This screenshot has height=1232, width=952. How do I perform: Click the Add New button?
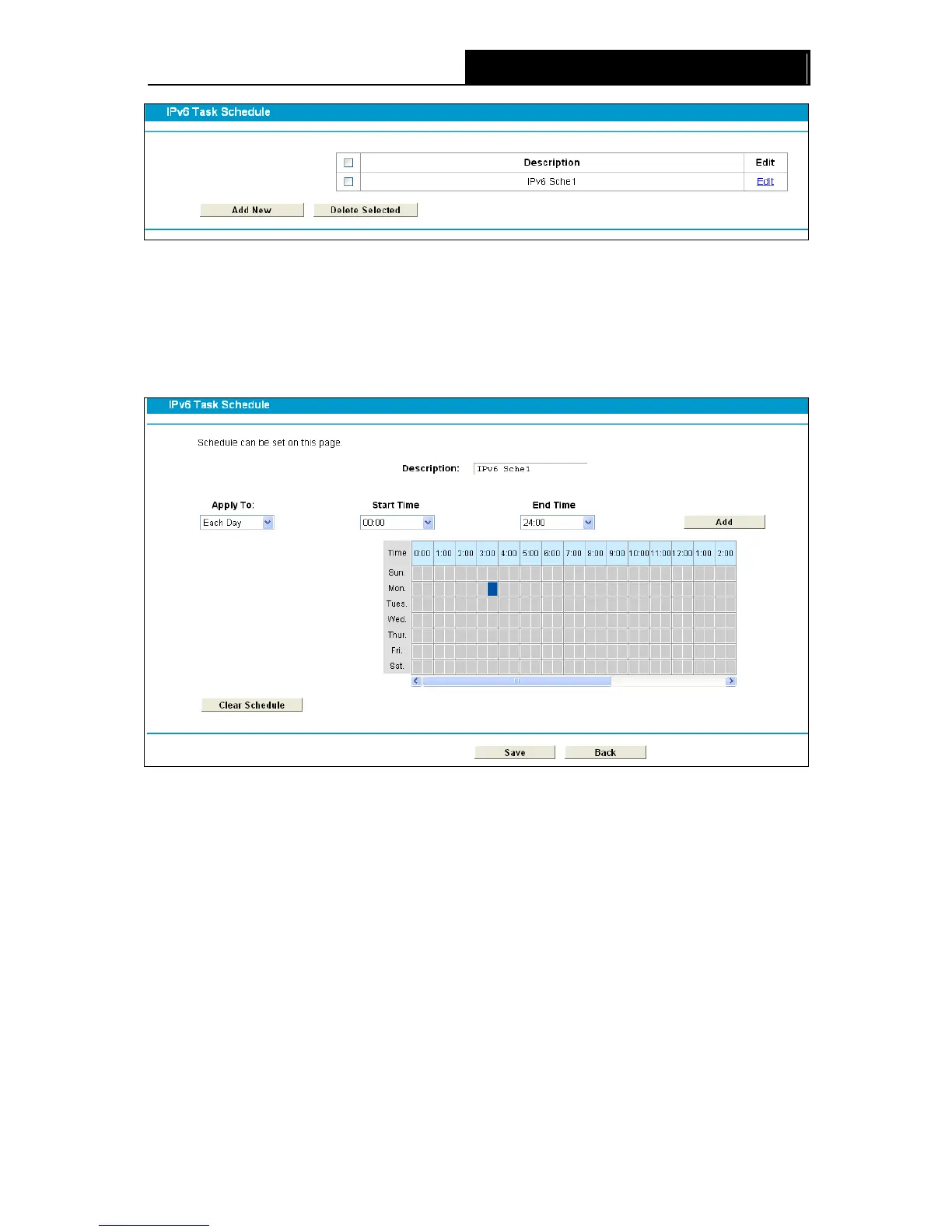[252, 210]
